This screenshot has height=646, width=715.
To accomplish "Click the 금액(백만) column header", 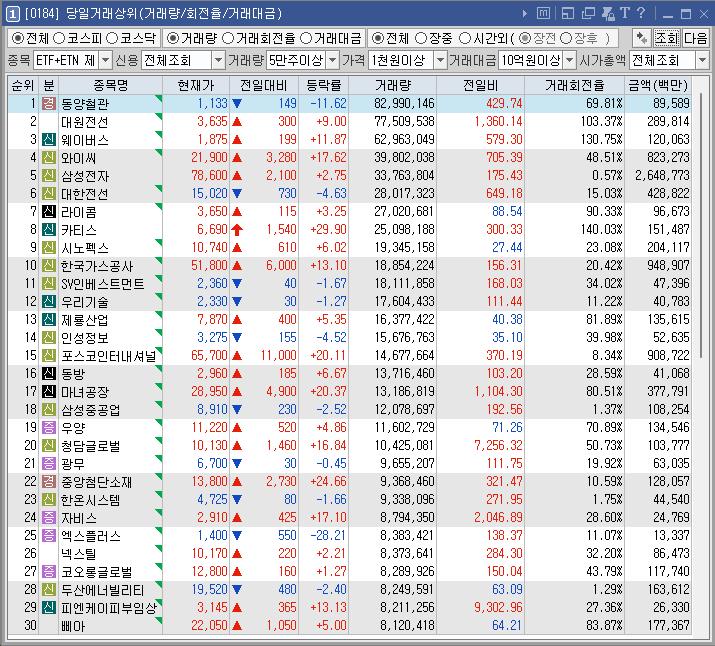I will point(658,85).
